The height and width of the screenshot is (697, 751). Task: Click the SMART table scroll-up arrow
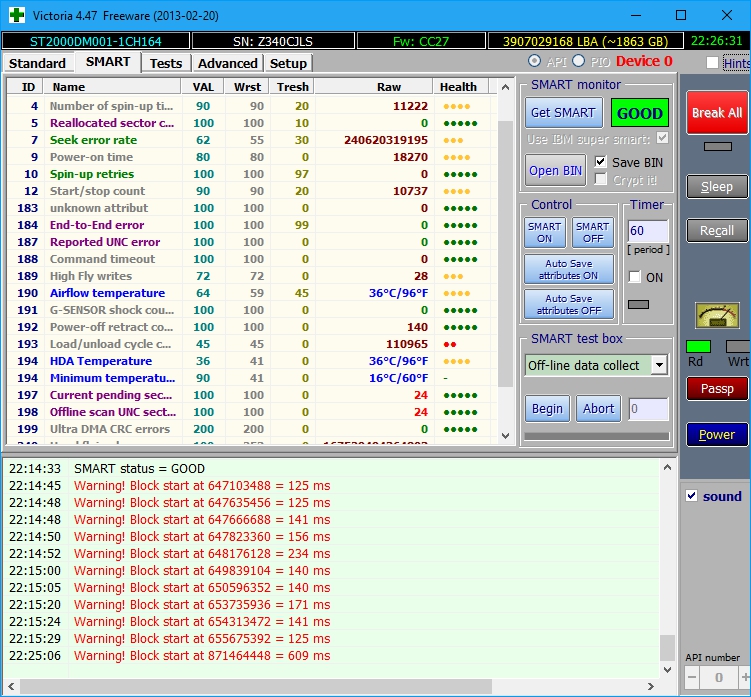tap(505, 87)
